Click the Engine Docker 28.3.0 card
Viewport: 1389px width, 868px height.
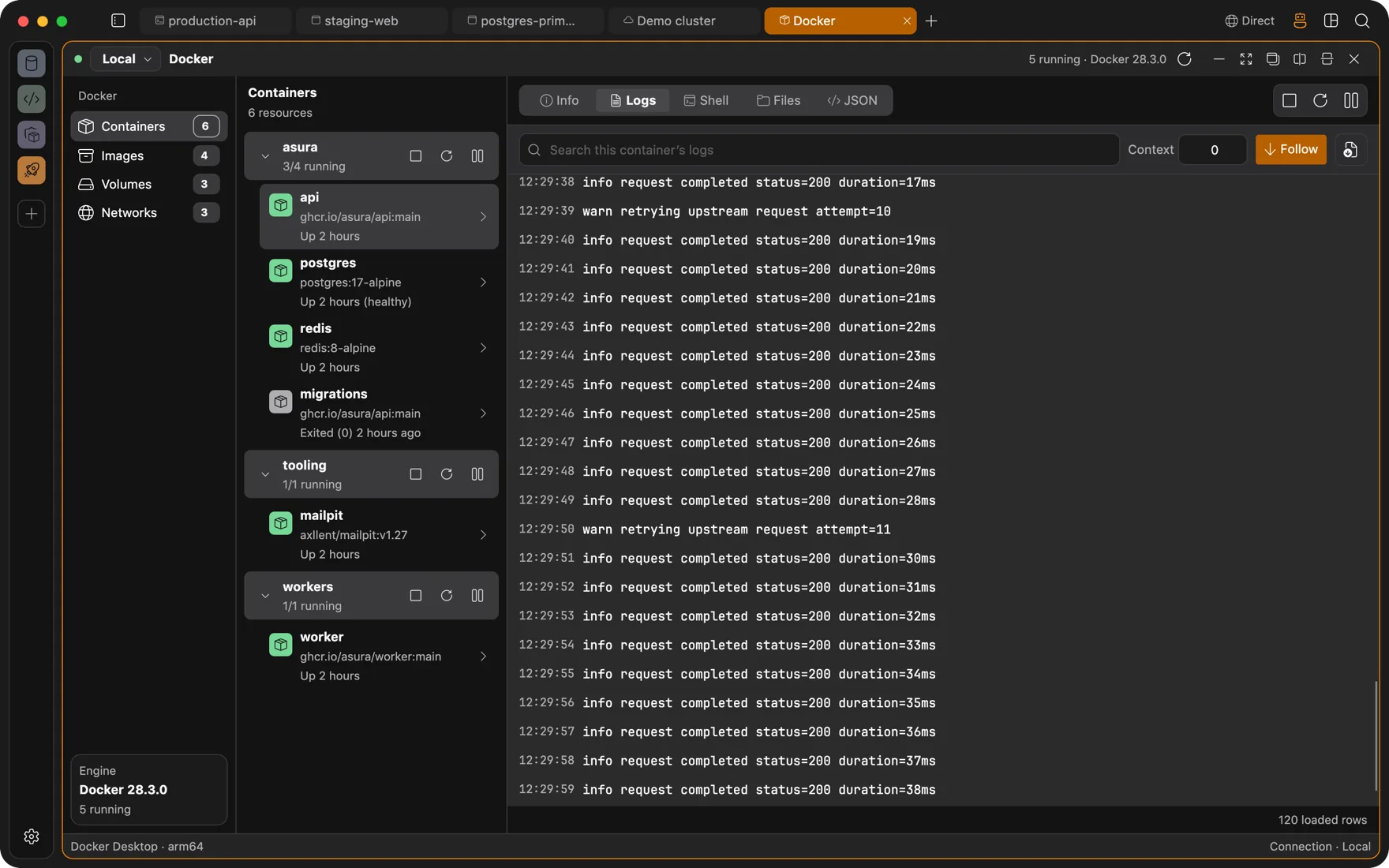click(x=148, y=790)
